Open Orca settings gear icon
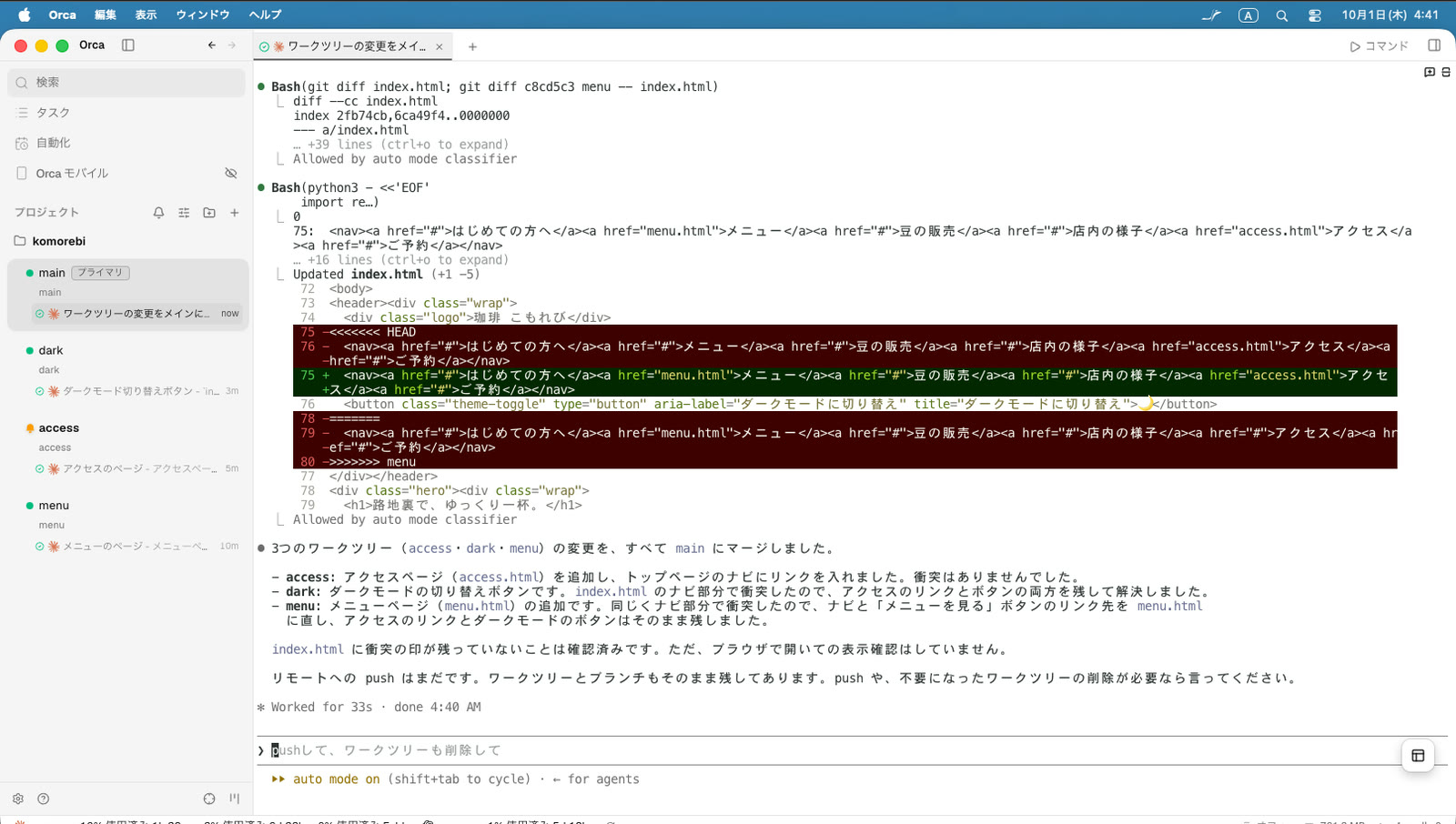The width and height of the screenshot is (1456, 824). click(x=18, y=799)
